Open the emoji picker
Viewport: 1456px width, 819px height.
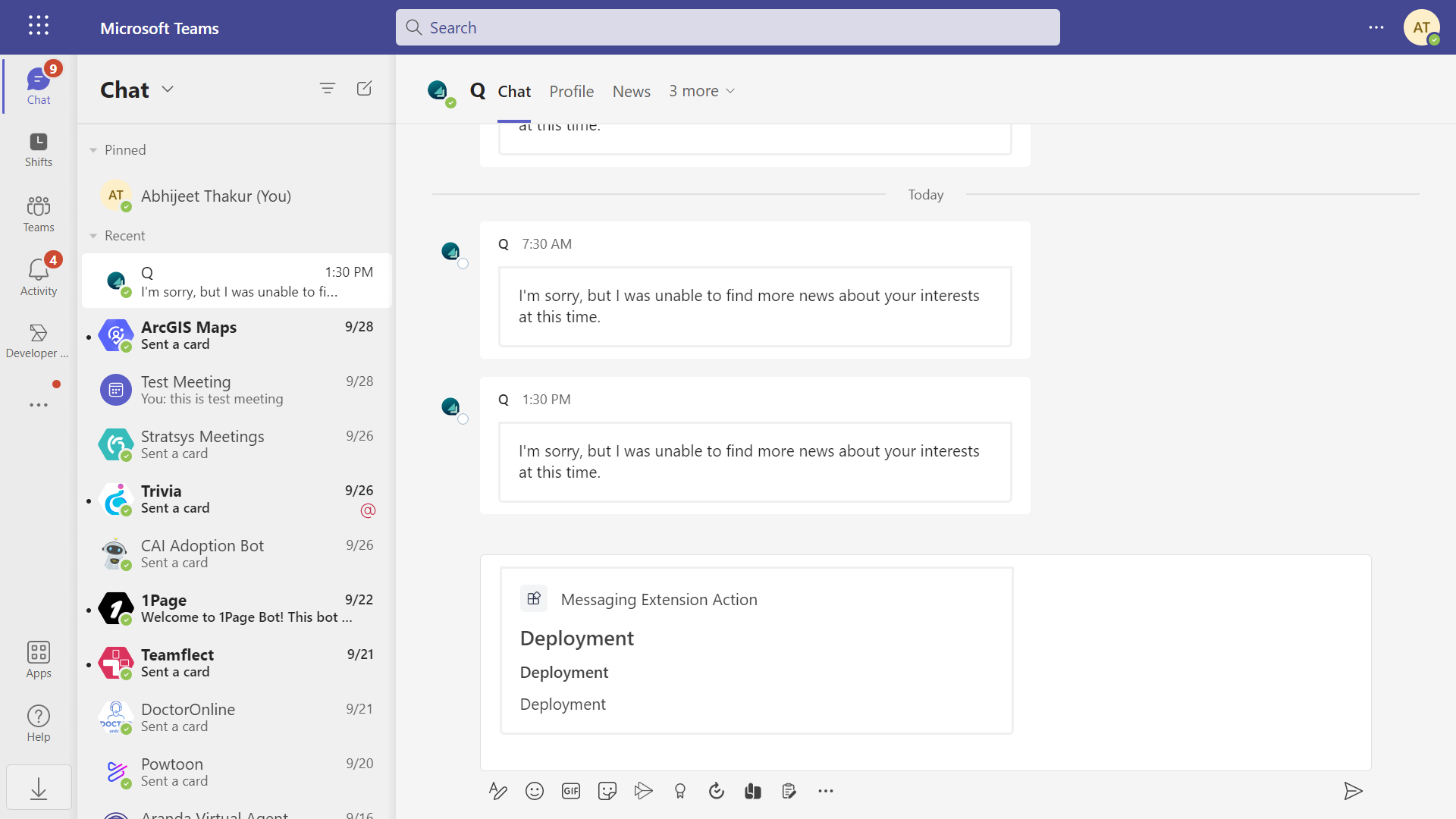pos(535,791)
